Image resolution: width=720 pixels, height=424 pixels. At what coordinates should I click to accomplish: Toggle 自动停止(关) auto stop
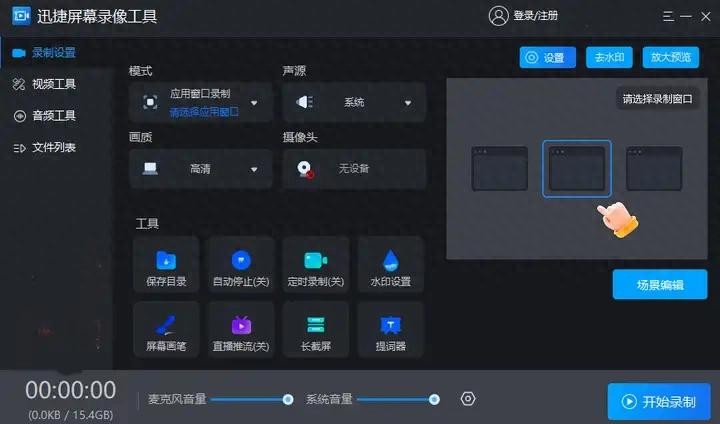tap(241, 266)
